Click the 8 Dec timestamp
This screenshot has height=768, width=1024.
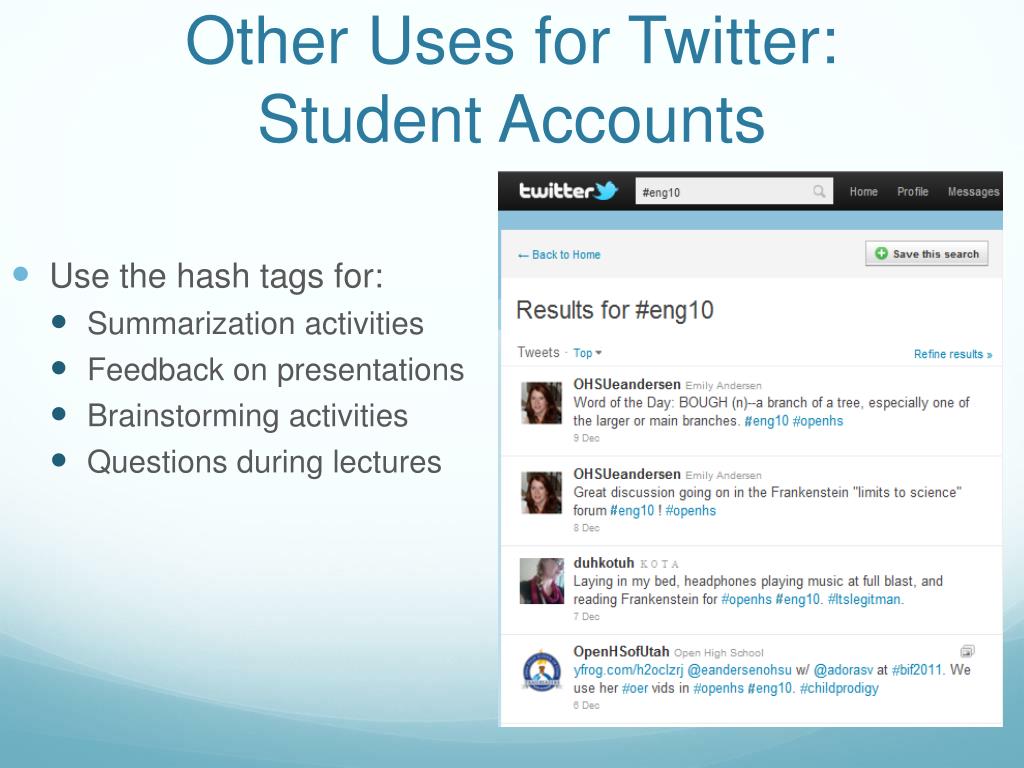586,528
